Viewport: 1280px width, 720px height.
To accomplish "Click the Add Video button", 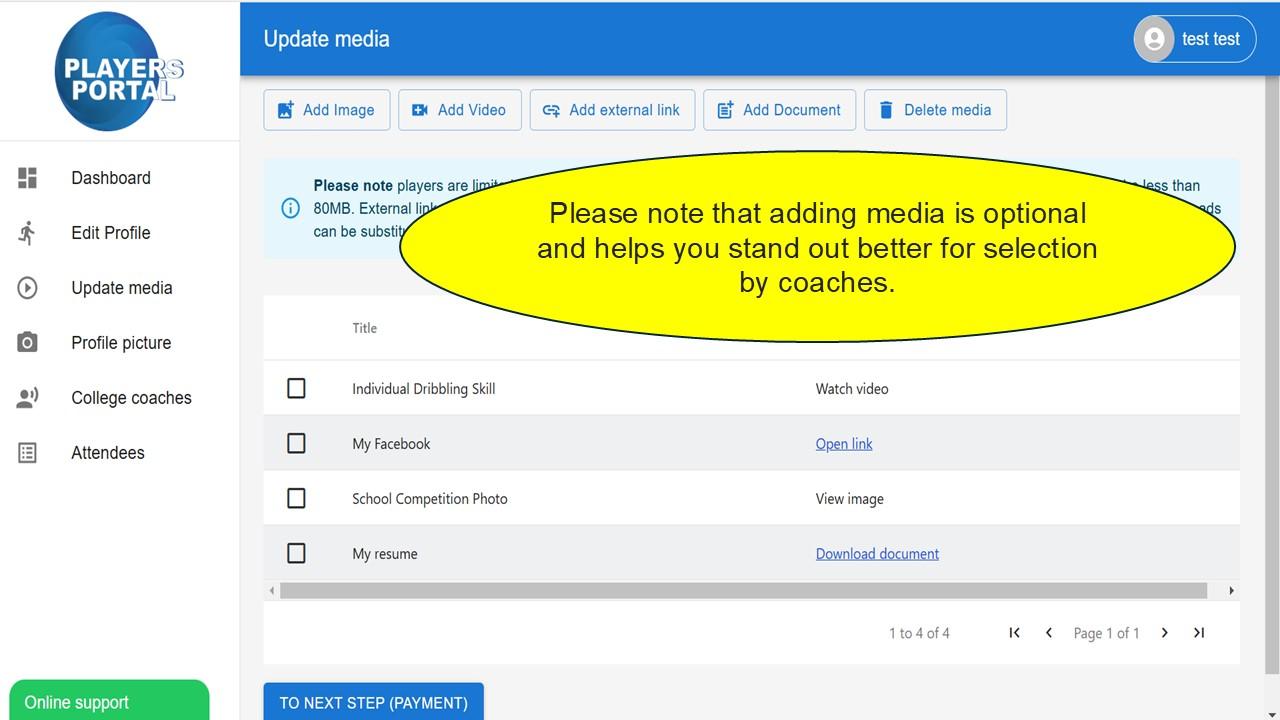I will (459, 110).
